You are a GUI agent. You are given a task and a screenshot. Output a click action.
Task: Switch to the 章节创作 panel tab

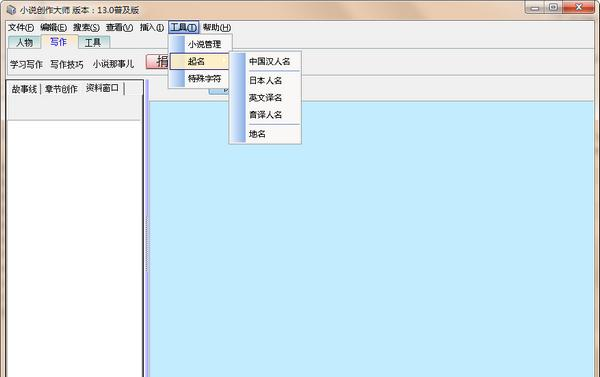(x=61, y=89)
